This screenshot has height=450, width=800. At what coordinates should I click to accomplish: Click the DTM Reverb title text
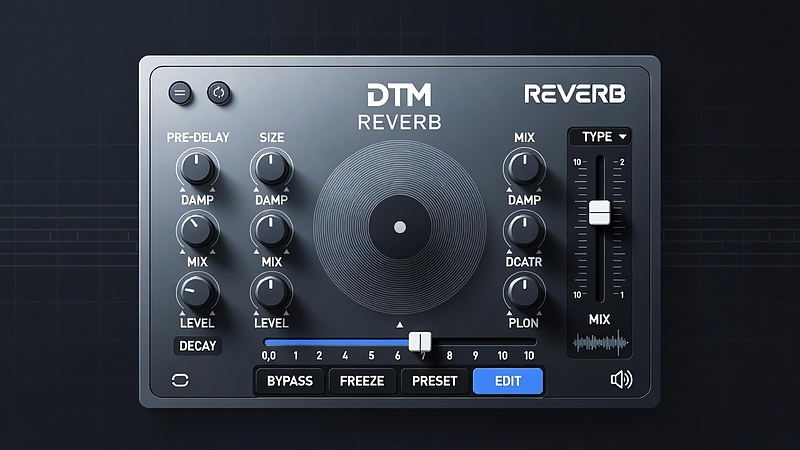[x=400, y=108]
